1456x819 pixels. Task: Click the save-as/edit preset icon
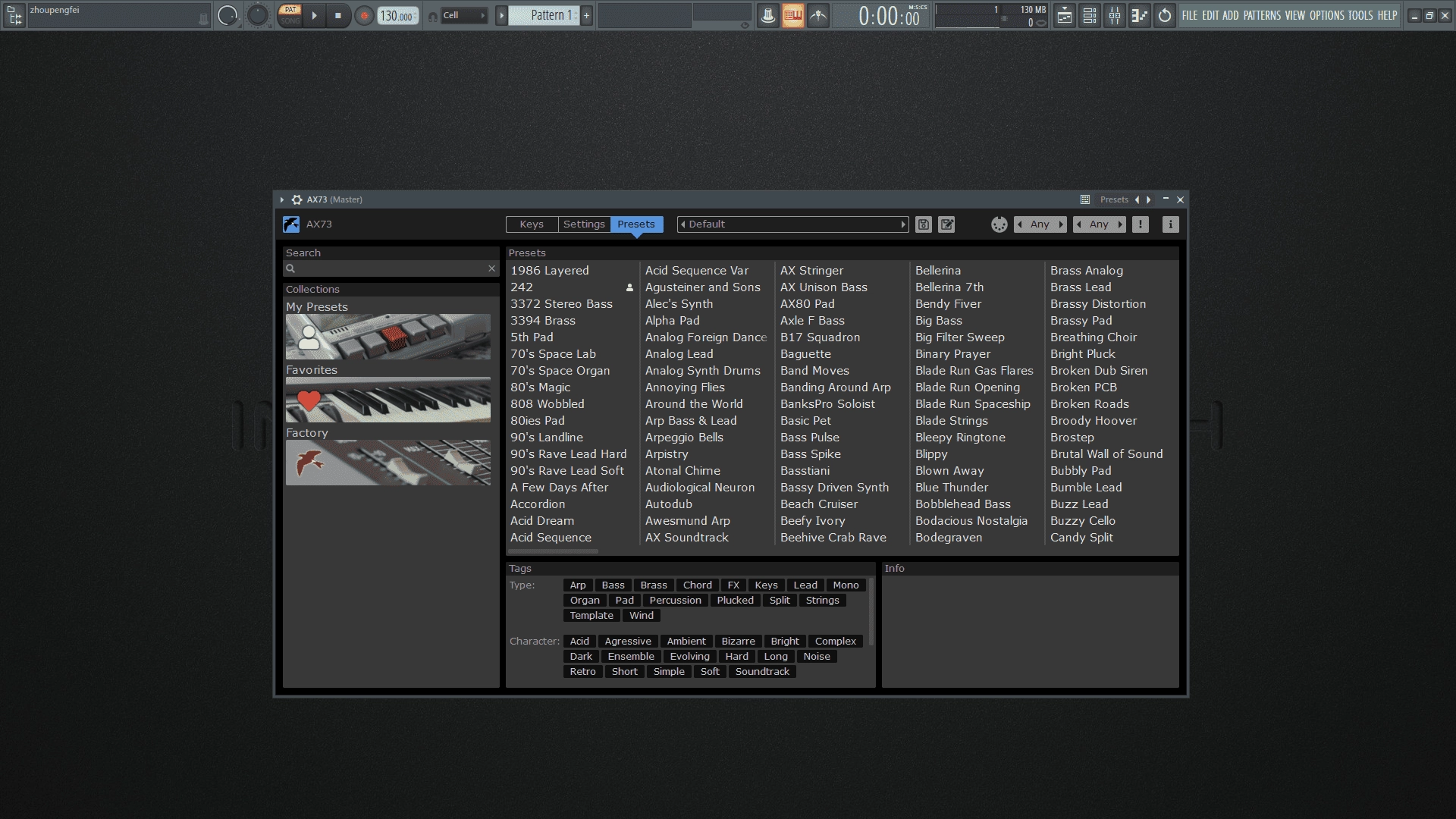pos(946,224)
